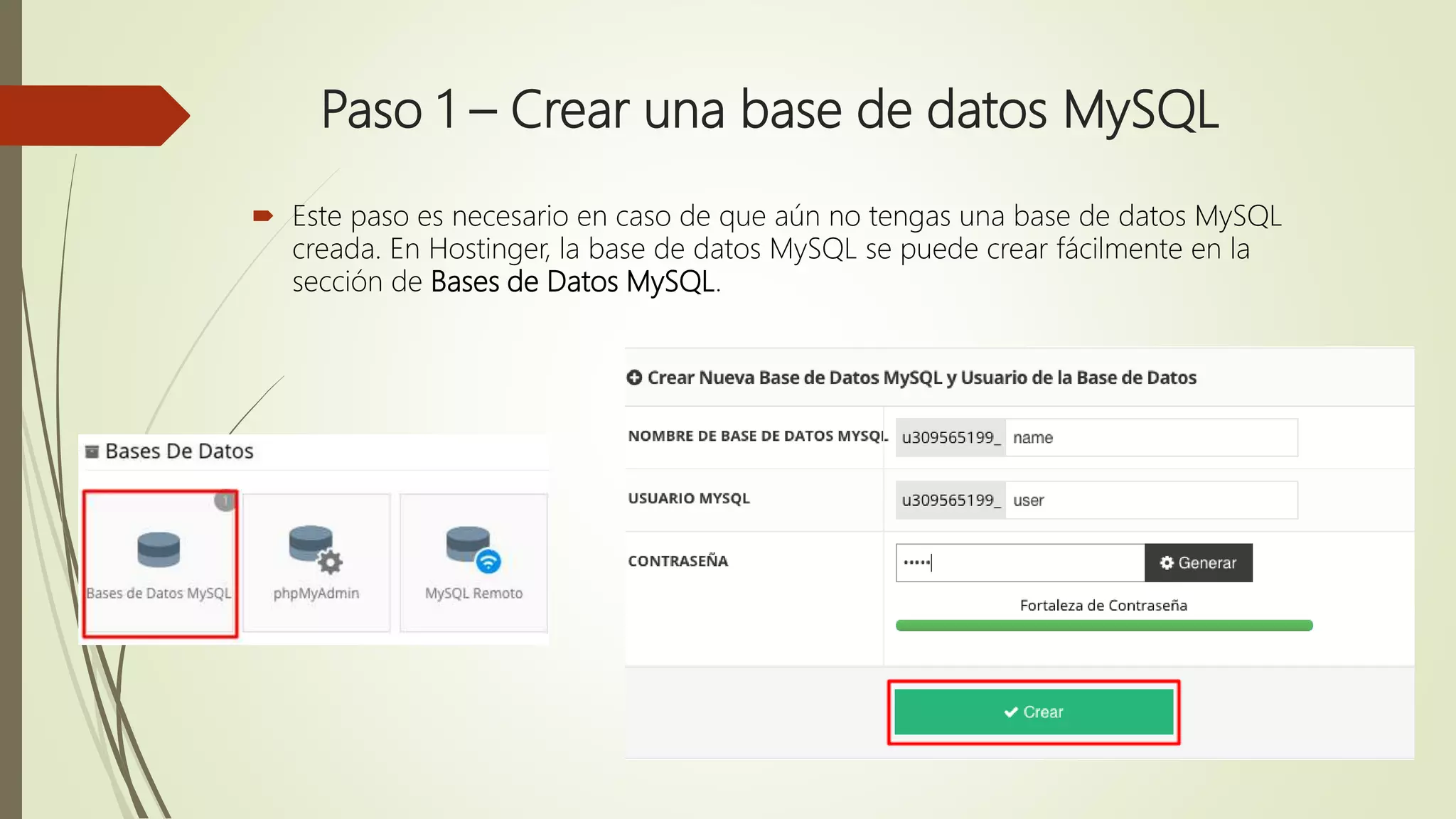This screenshot has width=1456, height=819.
Task: Click the 'Bases de Datos MySQL' tile label
Action: coord(159,593)
